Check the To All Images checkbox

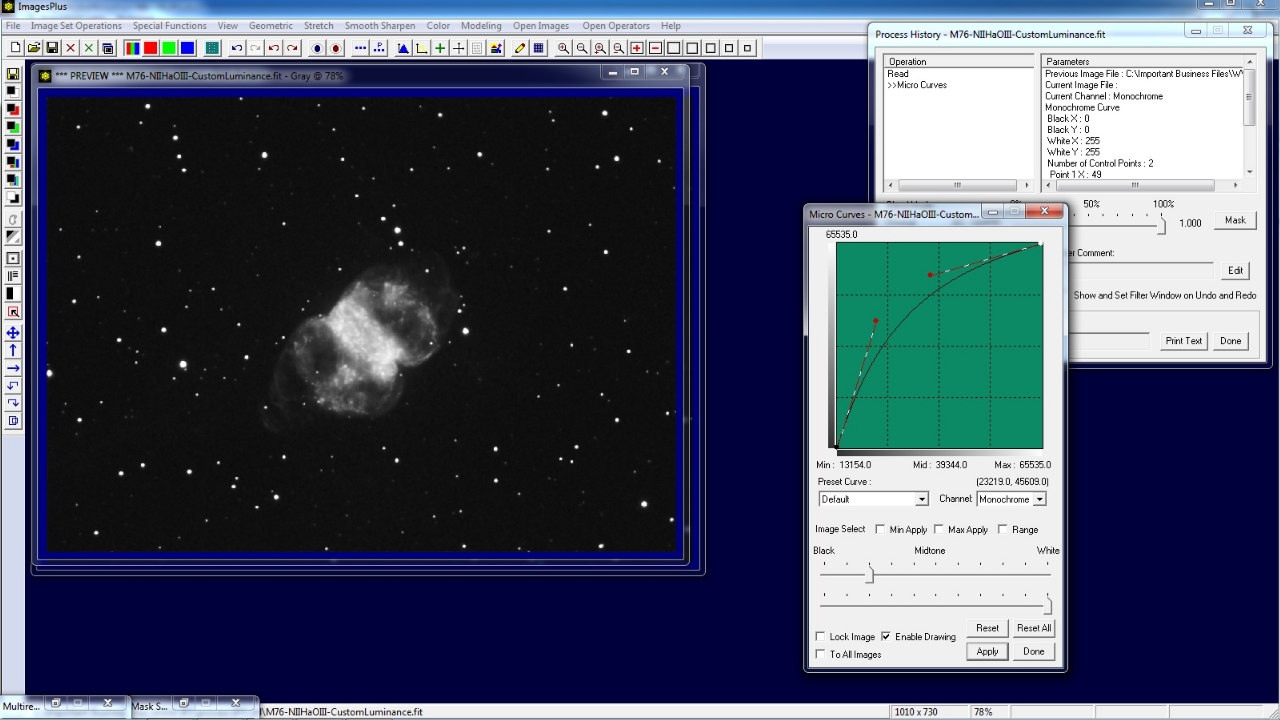coord(821,654)
